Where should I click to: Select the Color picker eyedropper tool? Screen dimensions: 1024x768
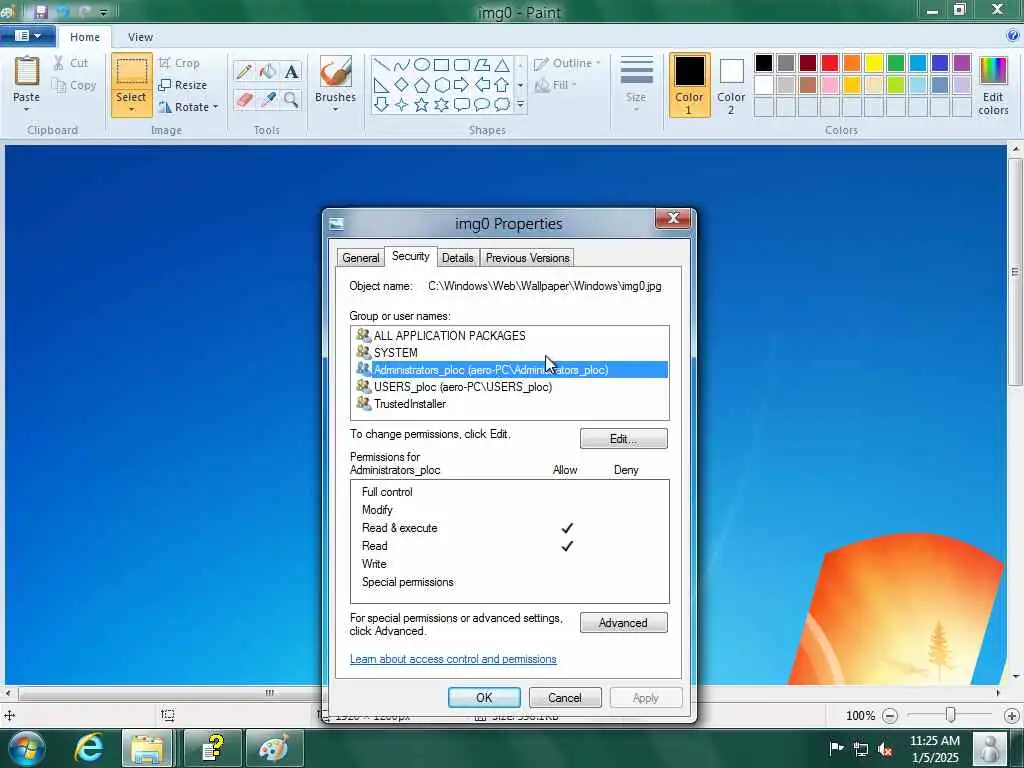pos(268,100)
